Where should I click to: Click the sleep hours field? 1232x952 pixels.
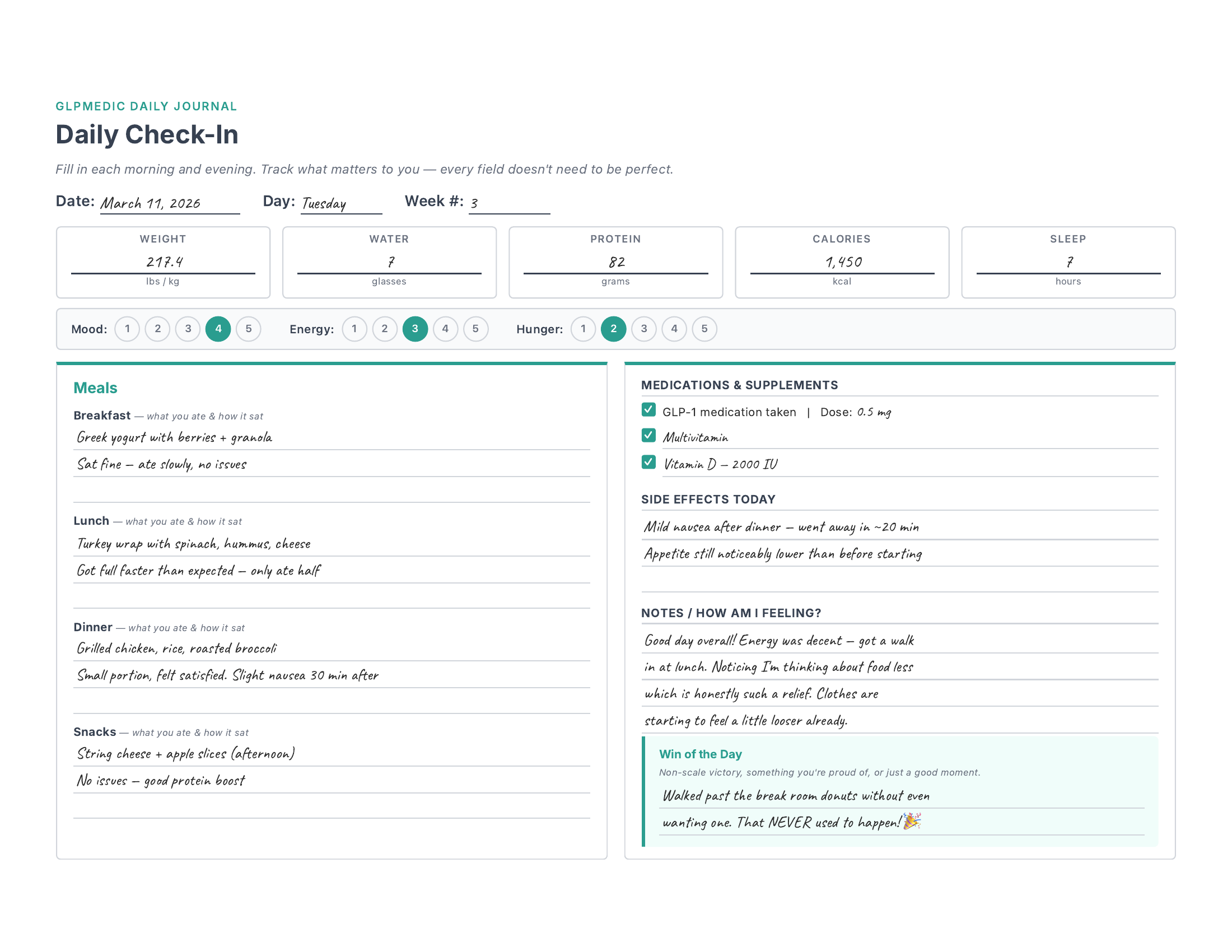[x=1068, y=261]
